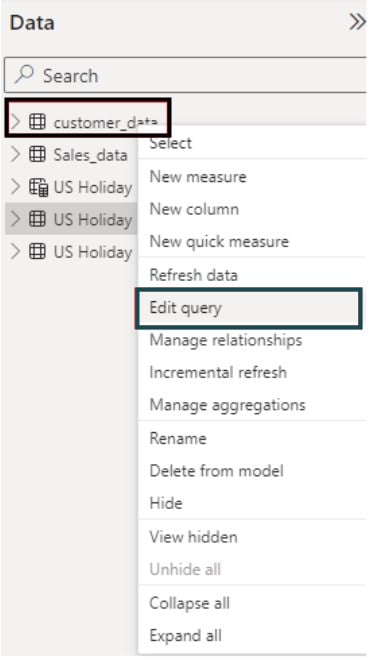369x661 pixels.
Task: Click the search magnifier icon
Action: point(24,75)
